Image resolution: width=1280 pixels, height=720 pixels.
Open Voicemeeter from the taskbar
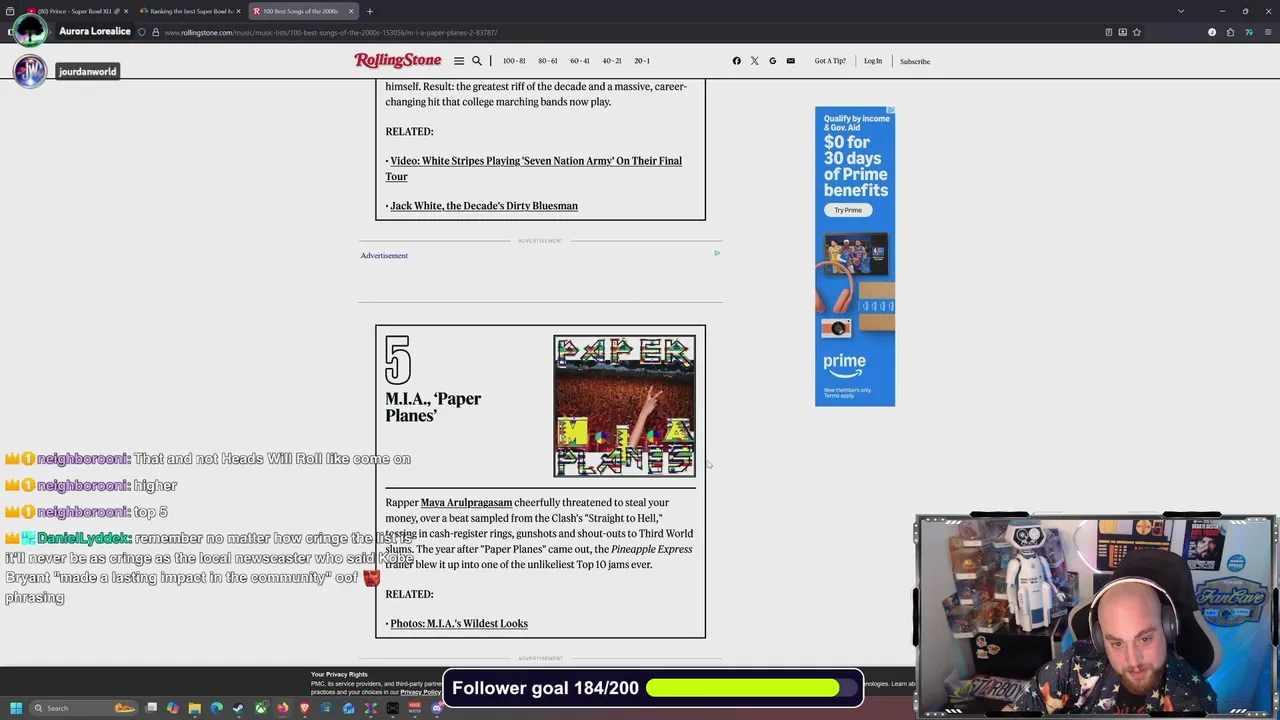(415, 708)
